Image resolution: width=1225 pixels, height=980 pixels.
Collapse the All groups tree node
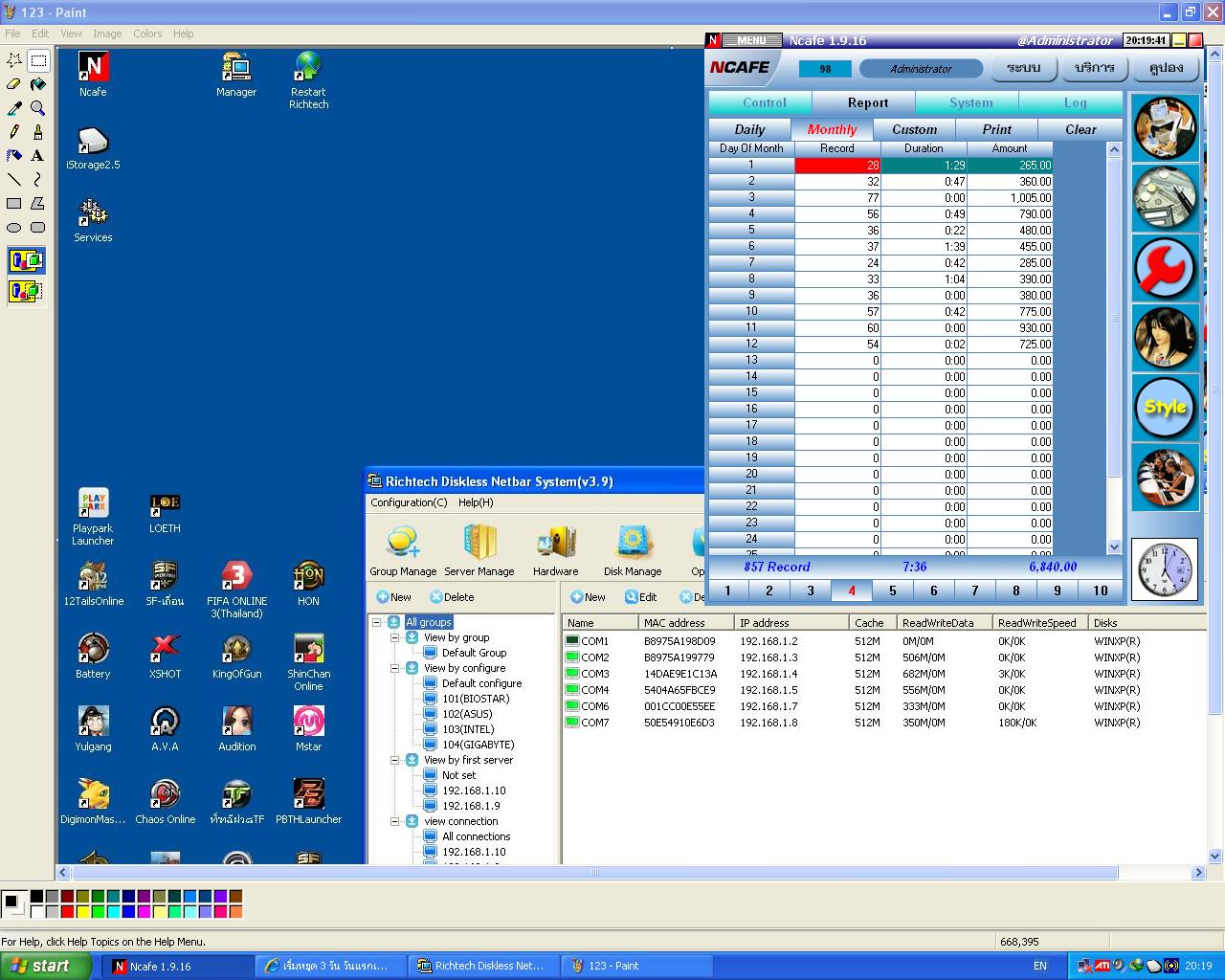tap(377, 622)
